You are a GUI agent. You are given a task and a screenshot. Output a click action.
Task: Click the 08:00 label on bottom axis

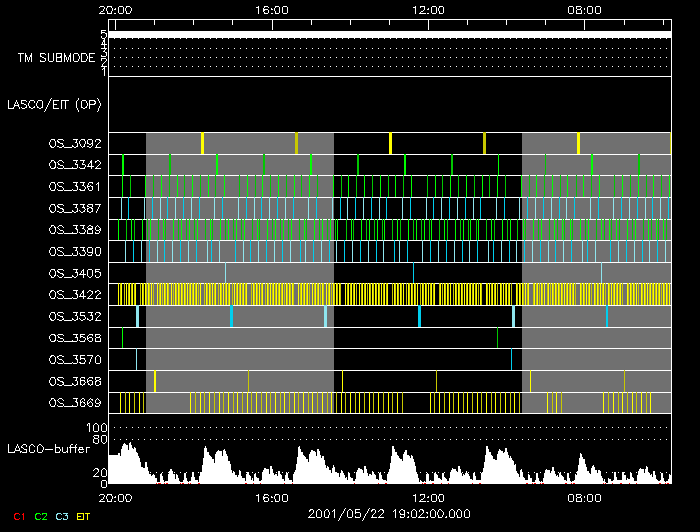[x=584, y=497]
